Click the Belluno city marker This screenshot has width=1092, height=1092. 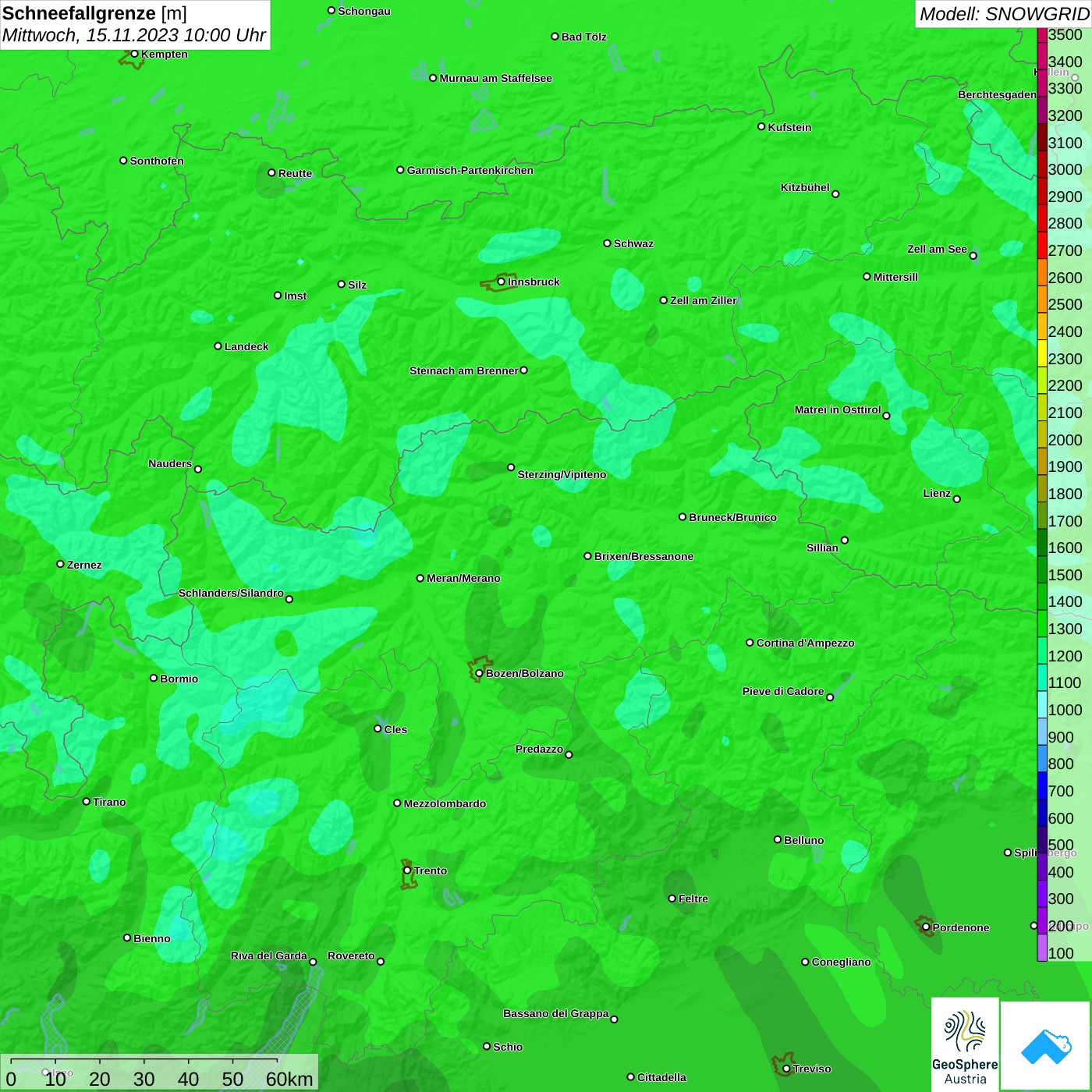777,839
